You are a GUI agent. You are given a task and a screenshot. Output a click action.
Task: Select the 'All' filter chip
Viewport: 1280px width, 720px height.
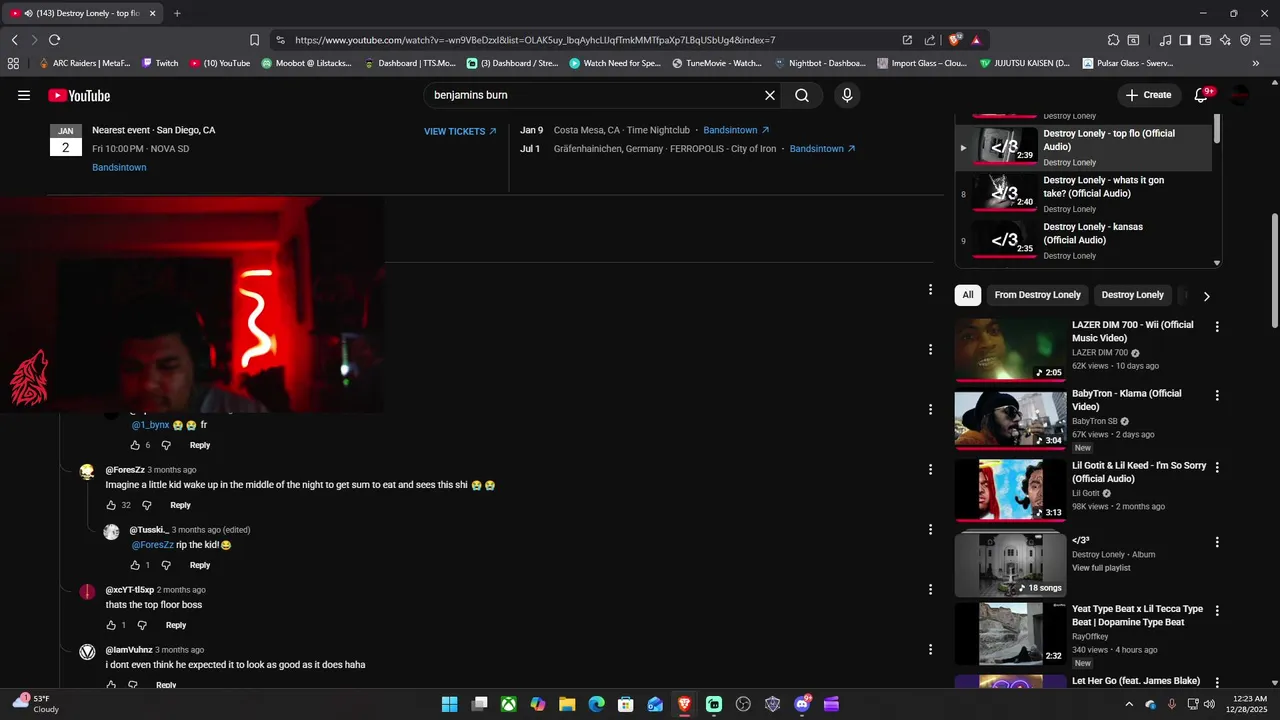(x=968, y=295)
